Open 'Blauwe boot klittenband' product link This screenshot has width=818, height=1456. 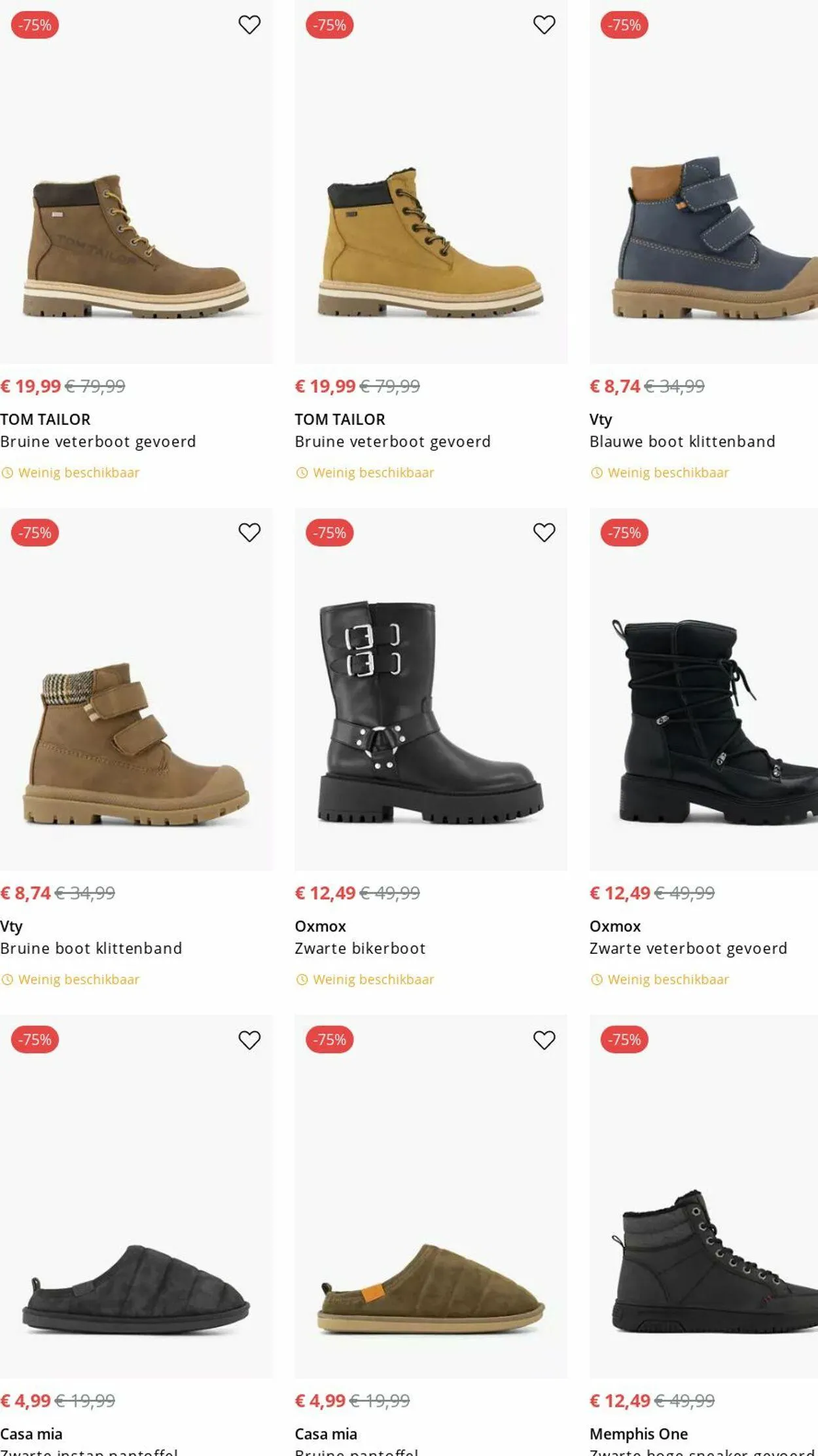pyautogui.click(x=682, y=442)
